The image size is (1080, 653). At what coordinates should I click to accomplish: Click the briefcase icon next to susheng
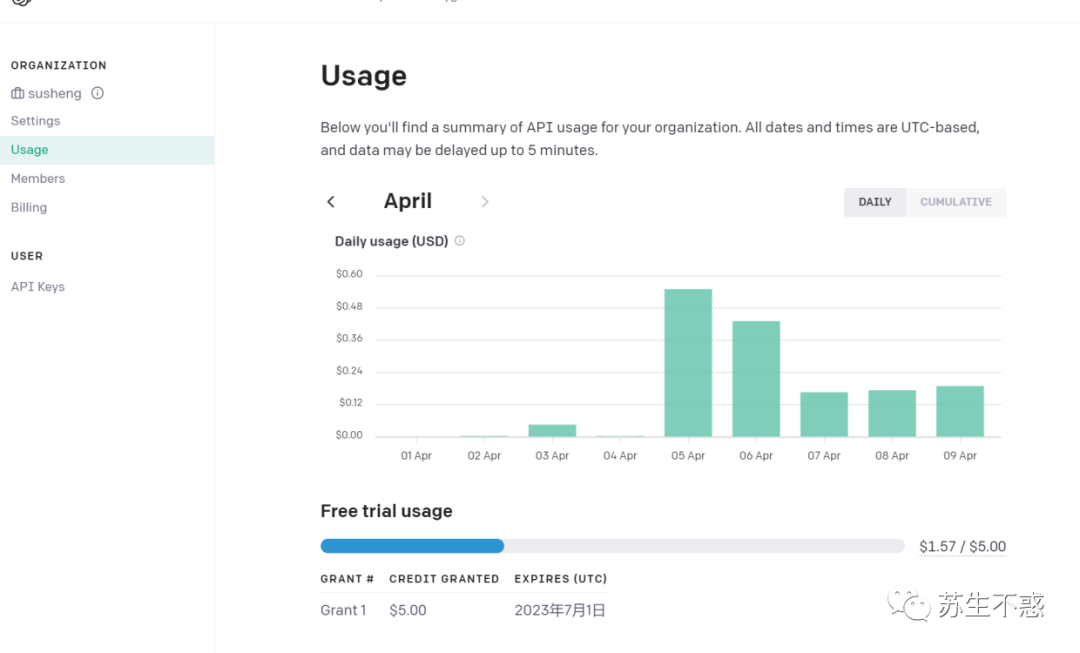tap(18, 93)
